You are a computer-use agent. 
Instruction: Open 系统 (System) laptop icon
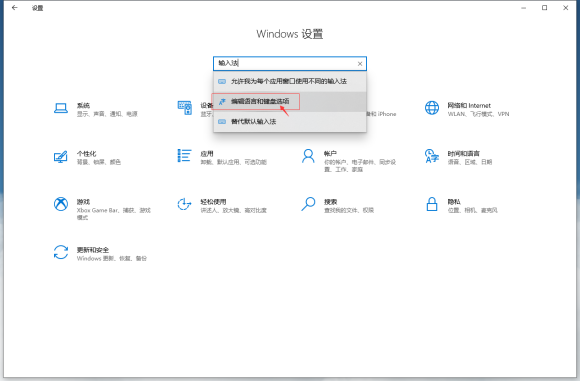[61, 108]
